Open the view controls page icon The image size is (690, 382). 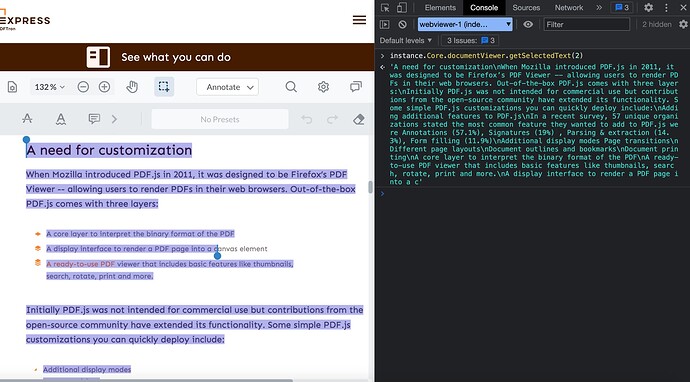[x=12, y=87]
